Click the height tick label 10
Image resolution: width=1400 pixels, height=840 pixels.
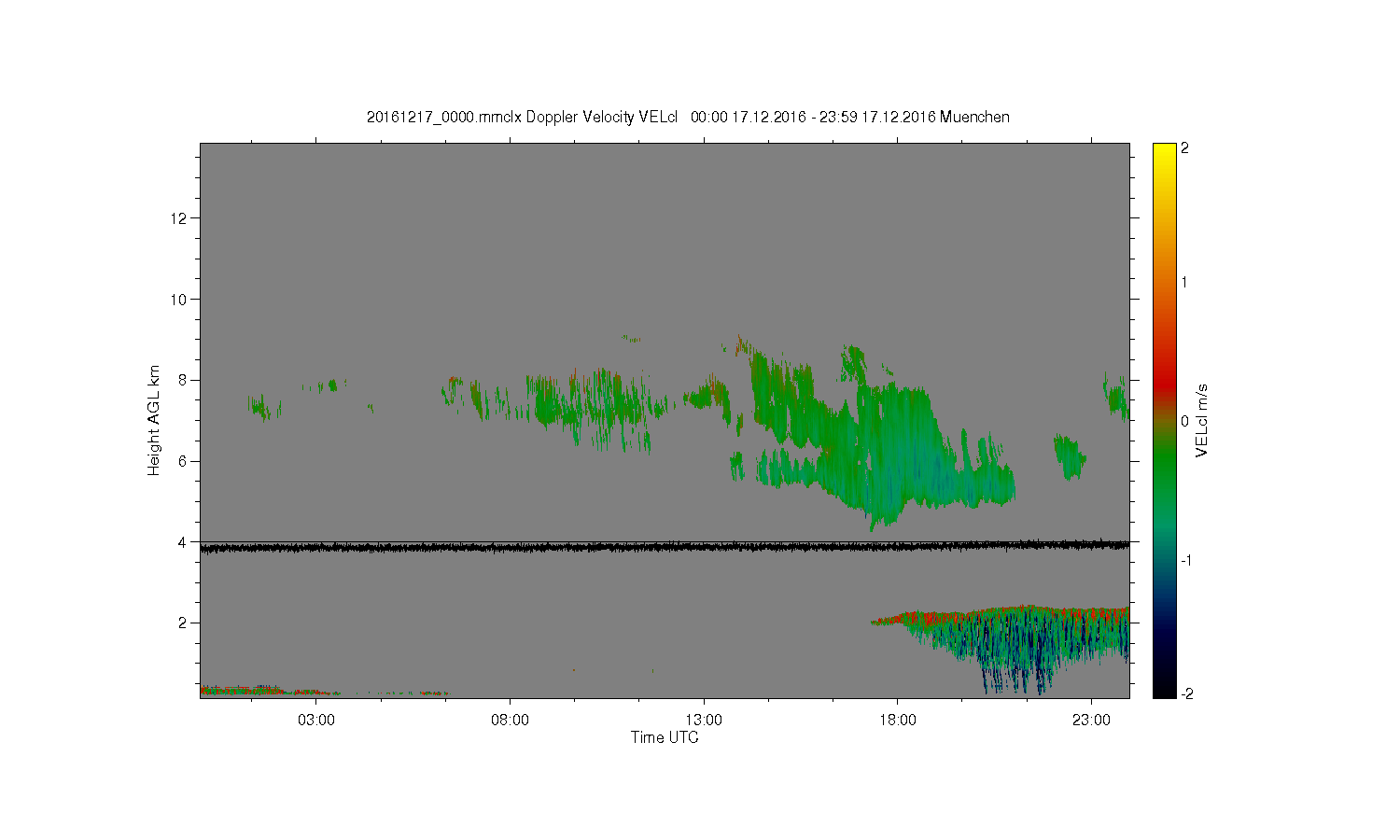tap(180, 300)
